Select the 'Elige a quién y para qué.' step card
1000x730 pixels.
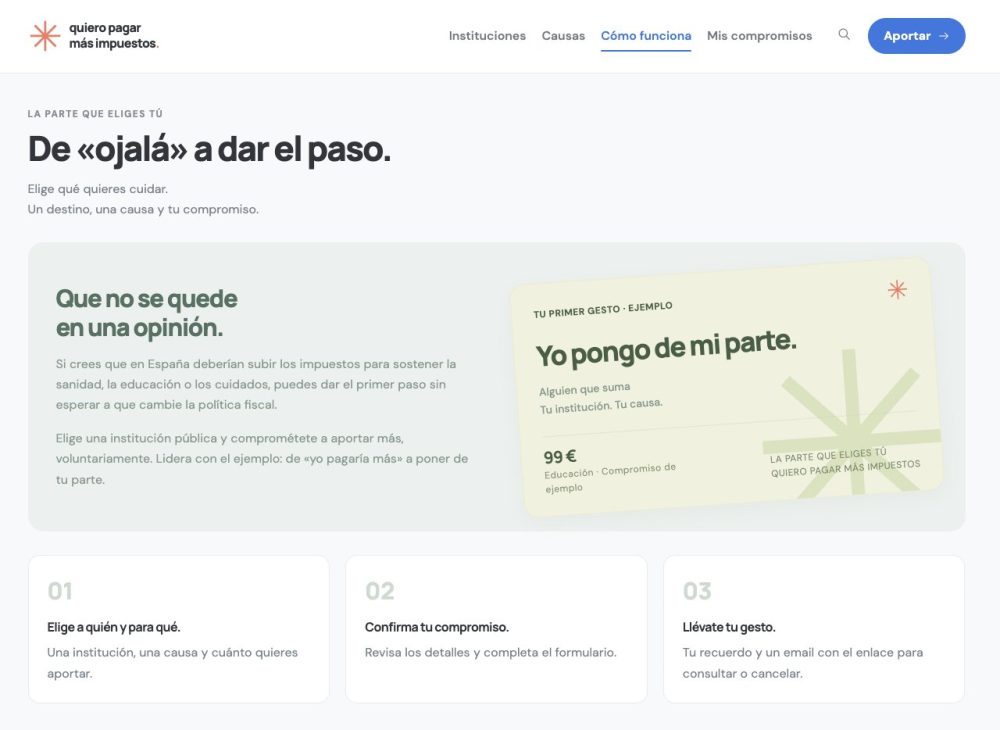(179, 629)
